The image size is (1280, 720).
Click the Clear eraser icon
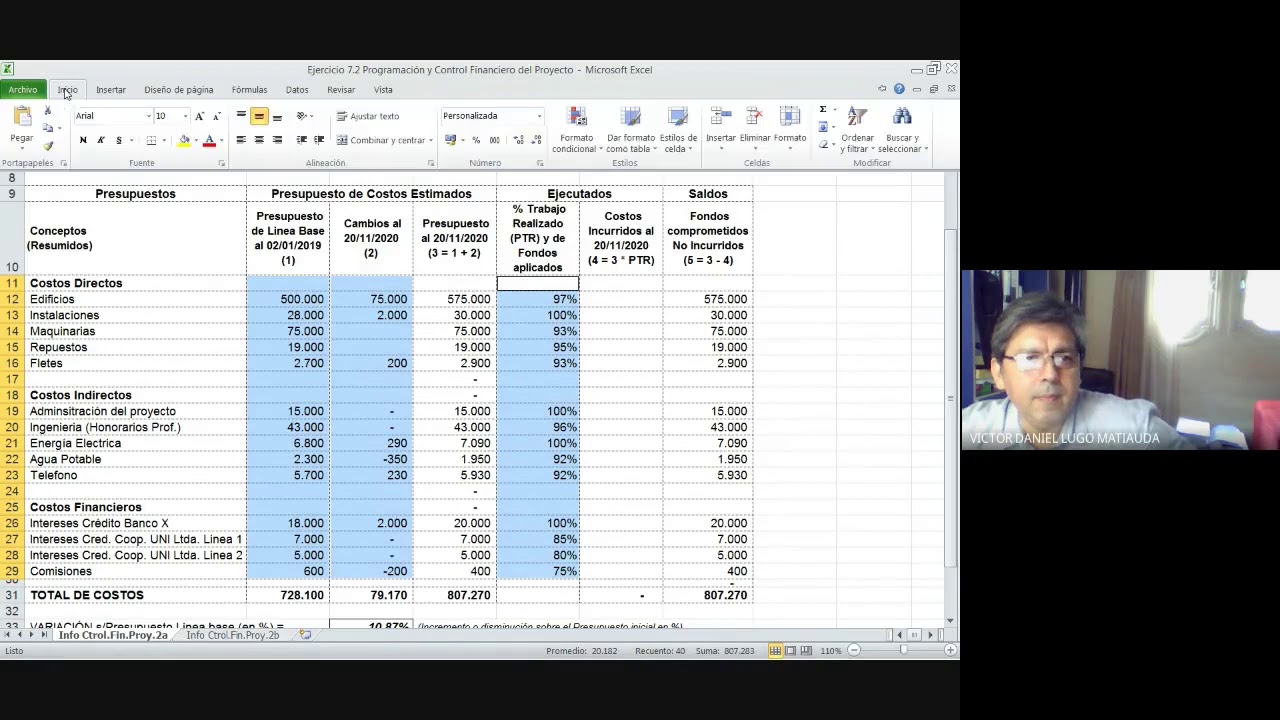pos(822,144)
